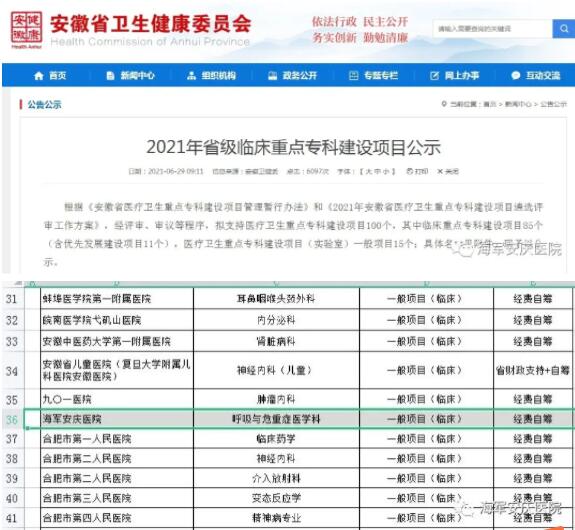Click cell 九〇一医院
This screenshot has height=530, width=575.
tap(117, 399)
